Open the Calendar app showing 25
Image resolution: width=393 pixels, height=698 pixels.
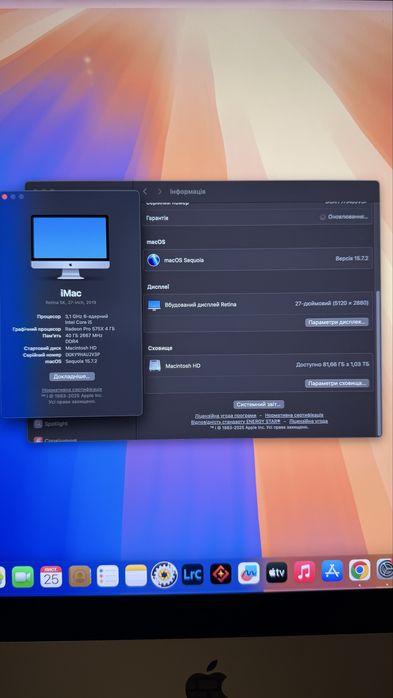[x=51, y=576]
